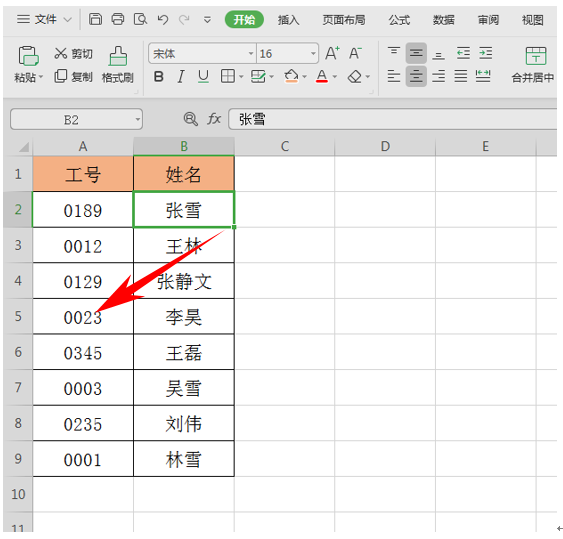Switch to the 插入 tab
Image resolution: width=563 pixels, height=539 pixels.
pos(288,20)
